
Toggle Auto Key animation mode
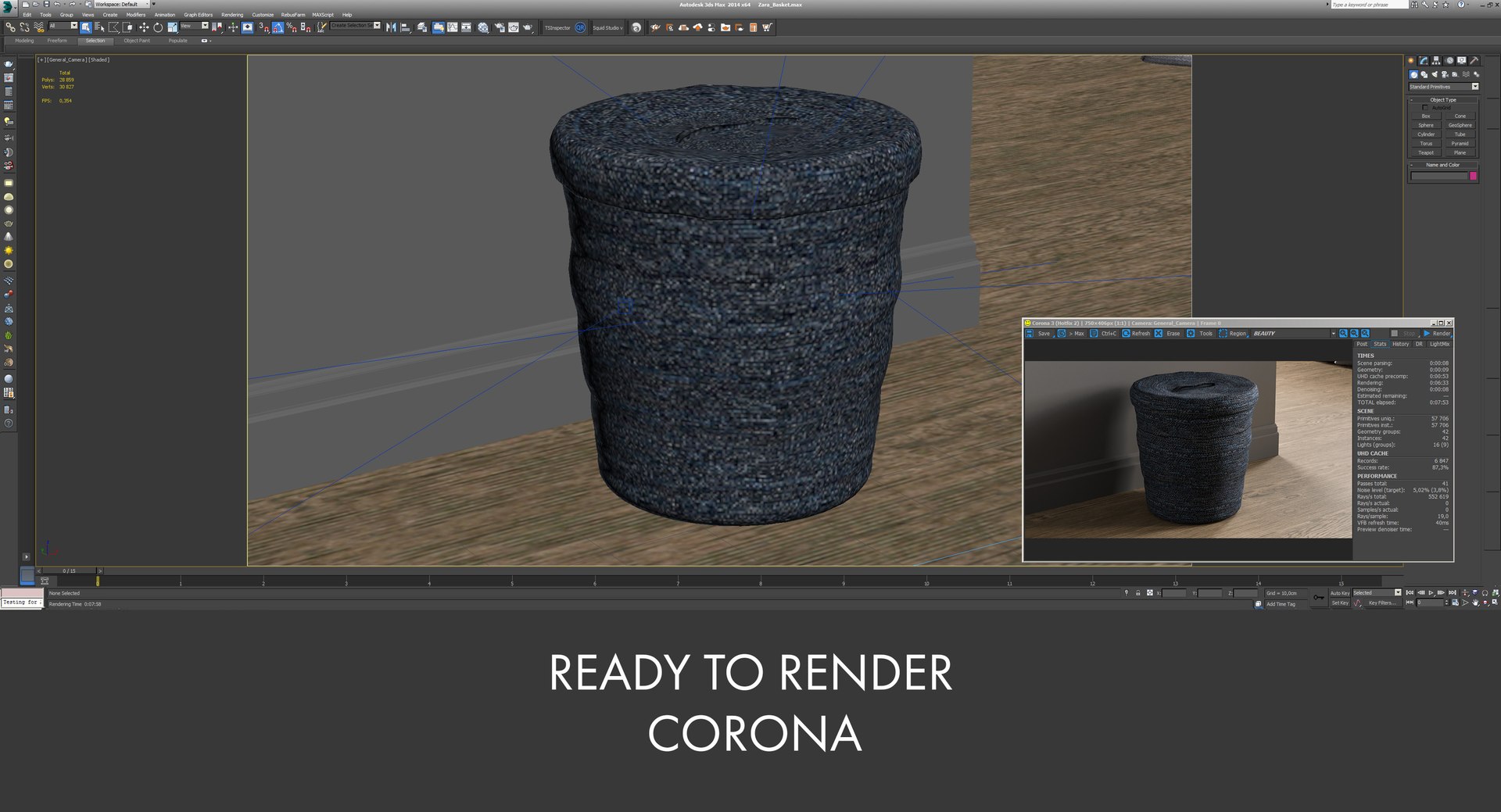1340,593
